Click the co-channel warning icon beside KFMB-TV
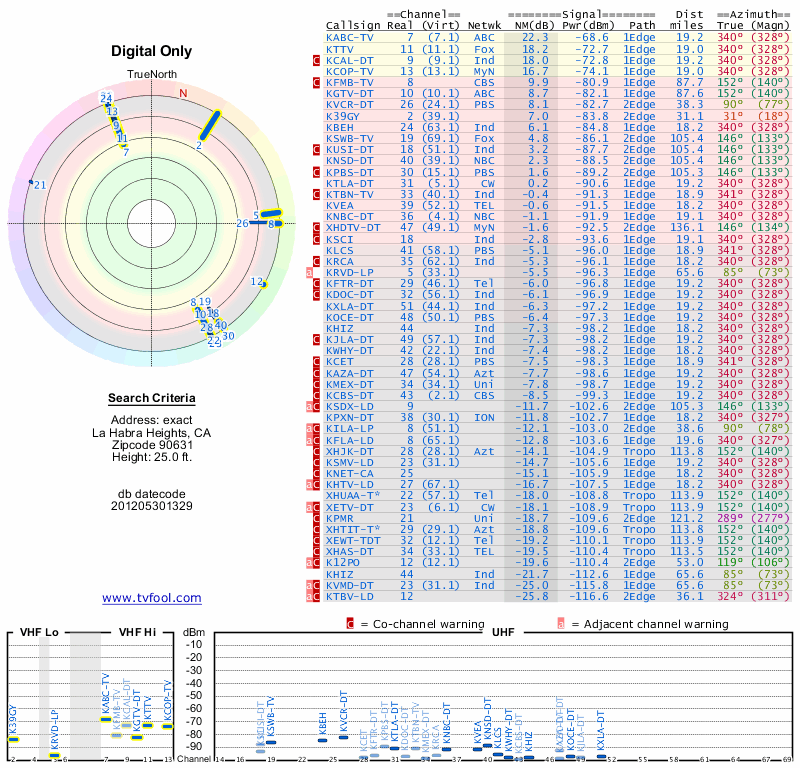The image size is (800, 768). pos(316,82)
